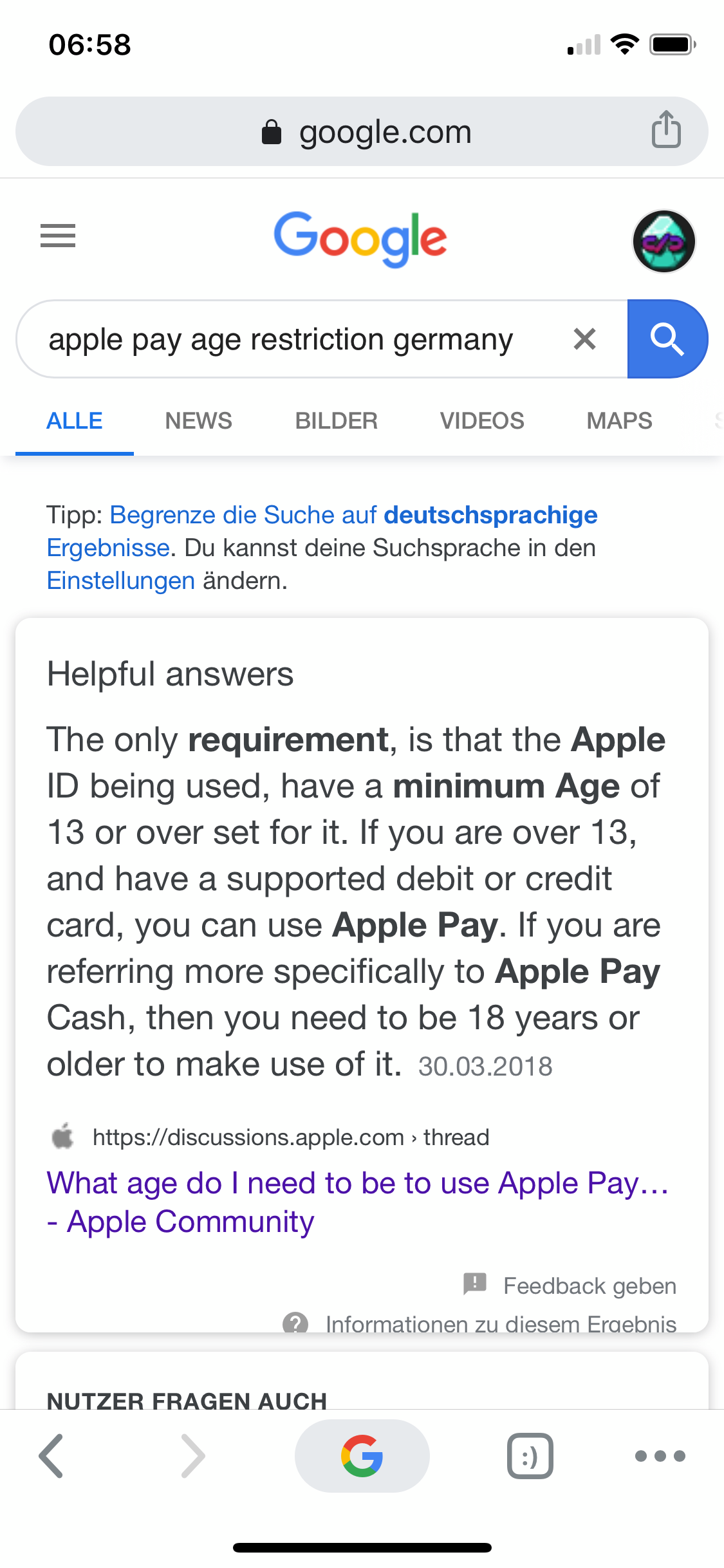Select the MAPS tab

pyautogui.click(x=619, y=421)
